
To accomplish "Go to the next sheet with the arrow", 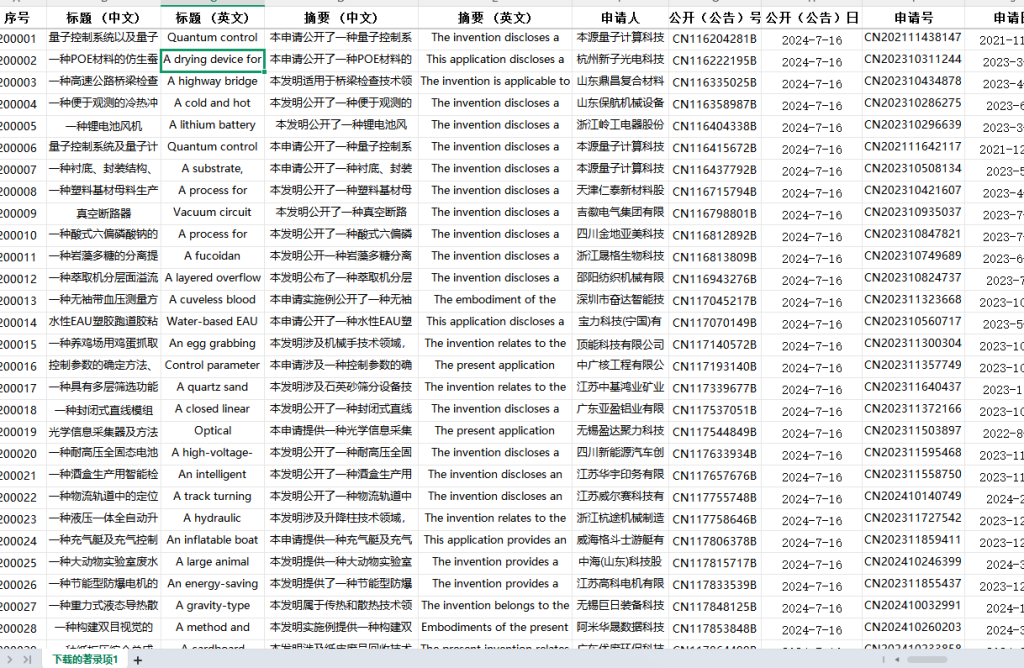I will tap(10, 660).
